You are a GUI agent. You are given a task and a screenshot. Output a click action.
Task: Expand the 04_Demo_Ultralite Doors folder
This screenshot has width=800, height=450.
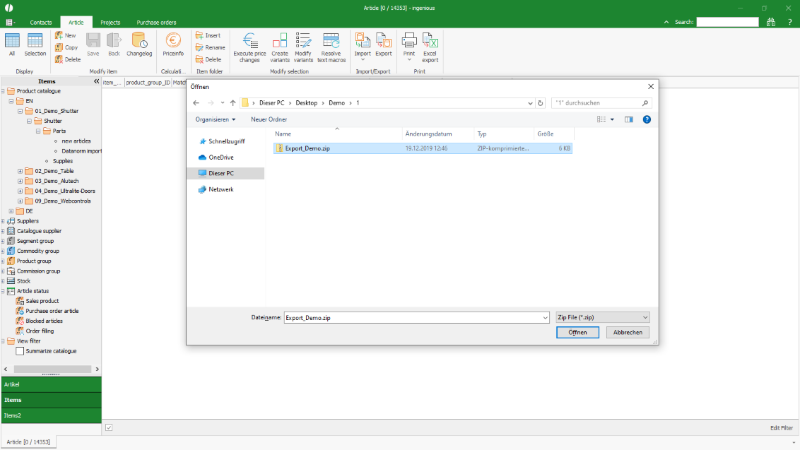(20, 191)
